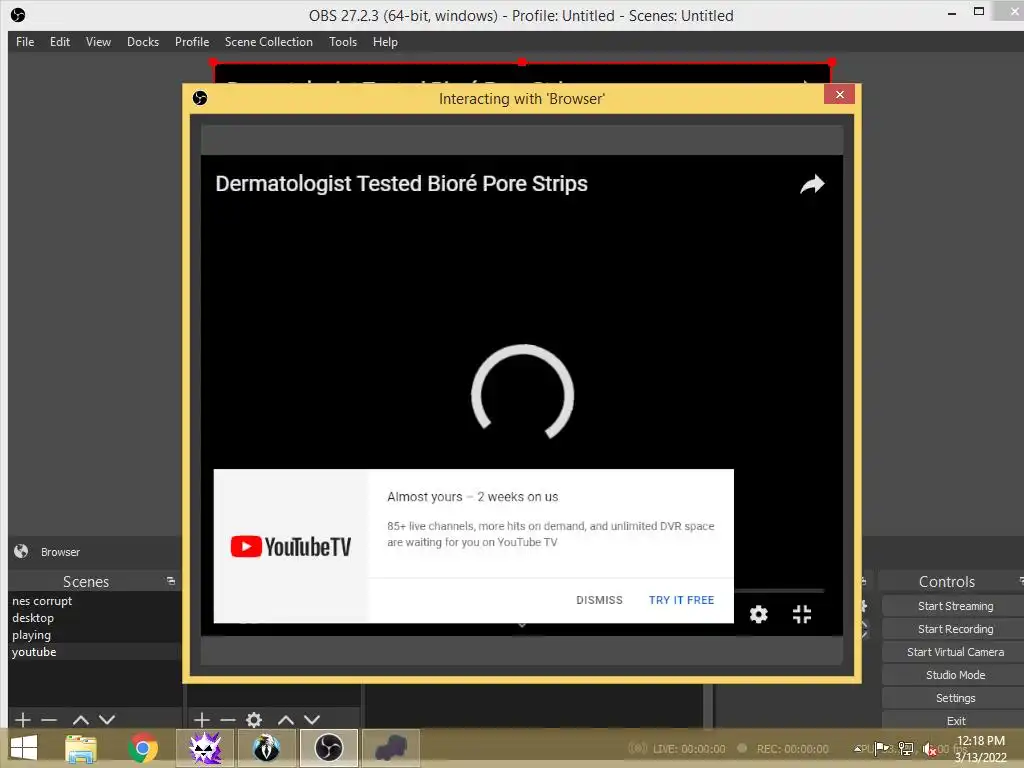1024x768 pixels.
Task: Click the OBS logo in the main title bar
Action: [x=18, y=15]
